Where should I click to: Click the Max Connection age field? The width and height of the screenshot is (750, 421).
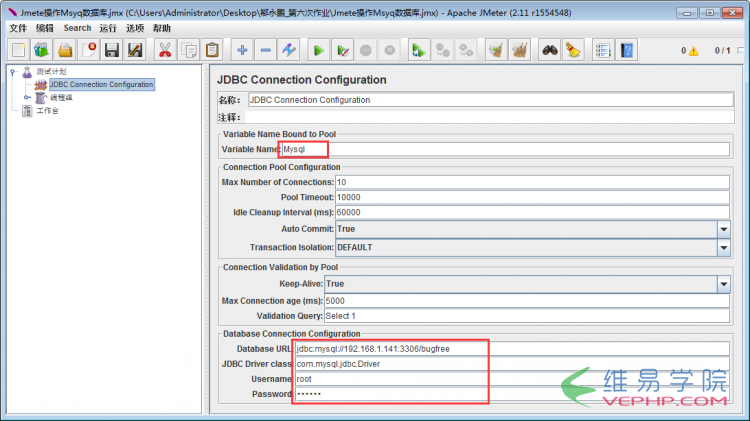click(527, 301)
